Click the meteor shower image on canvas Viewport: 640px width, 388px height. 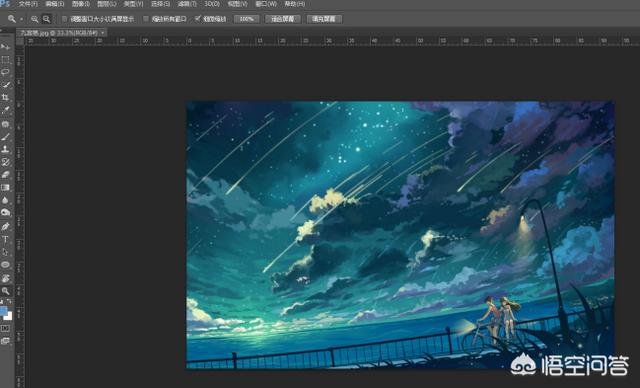[400, 235]
